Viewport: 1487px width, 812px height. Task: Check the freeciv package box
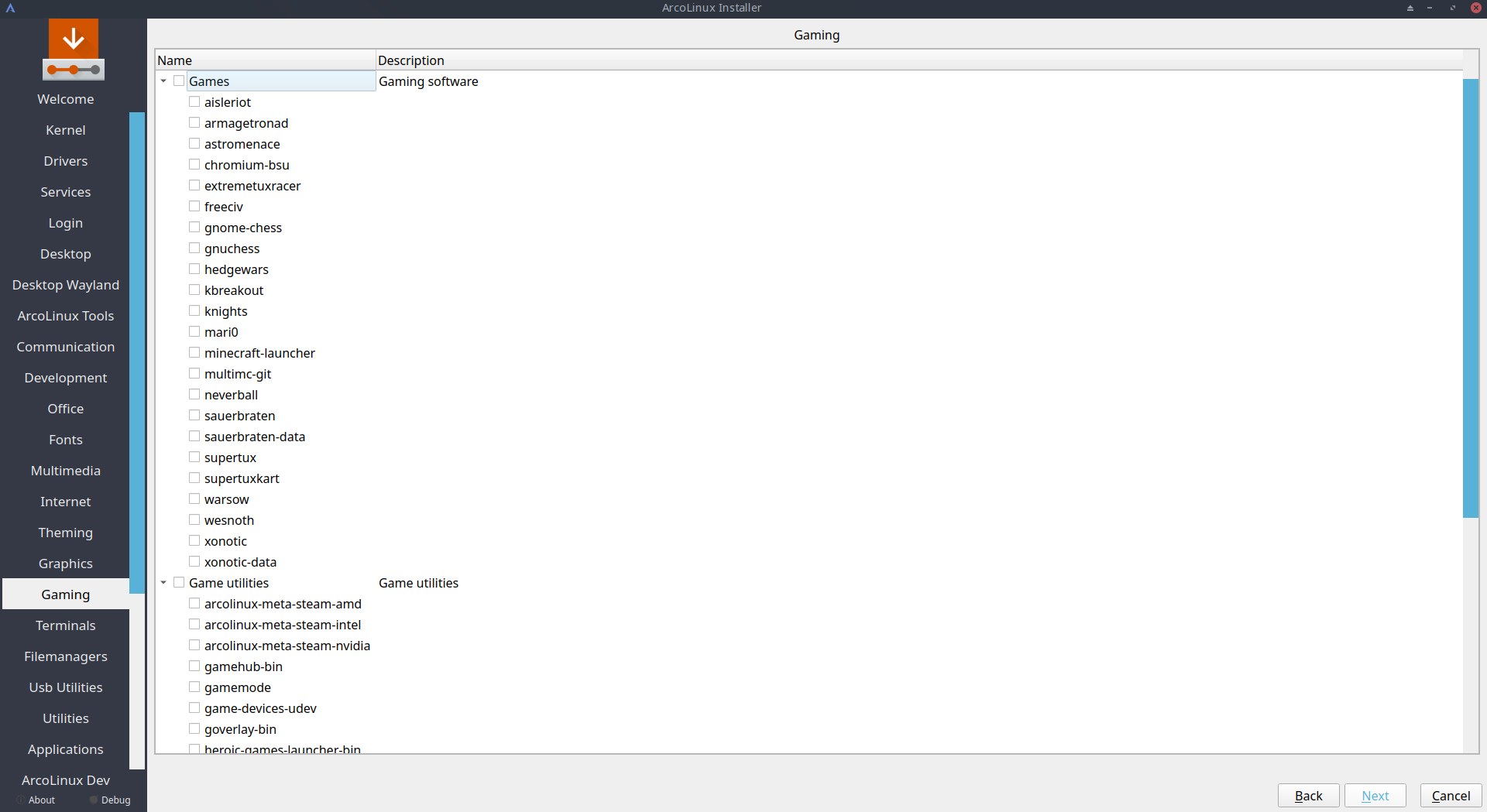pyautogui.click(x=194, y=207)
